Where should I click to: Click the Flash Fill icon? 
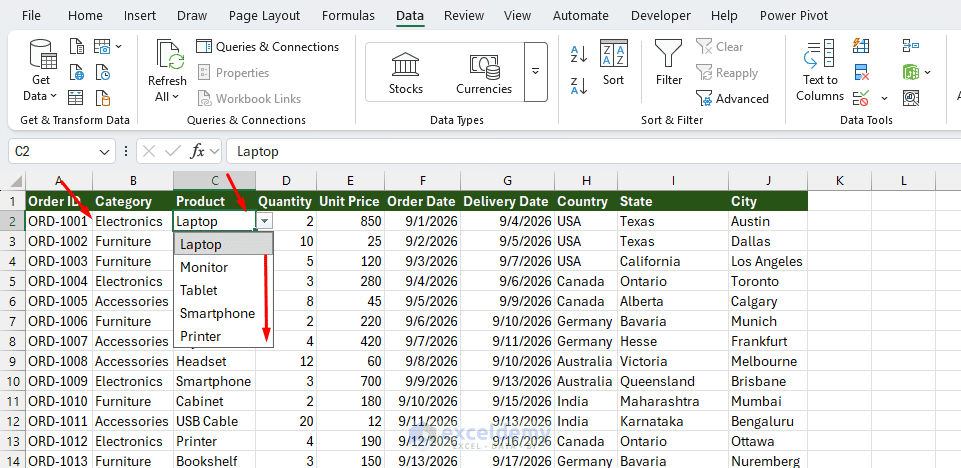(861, 47)
